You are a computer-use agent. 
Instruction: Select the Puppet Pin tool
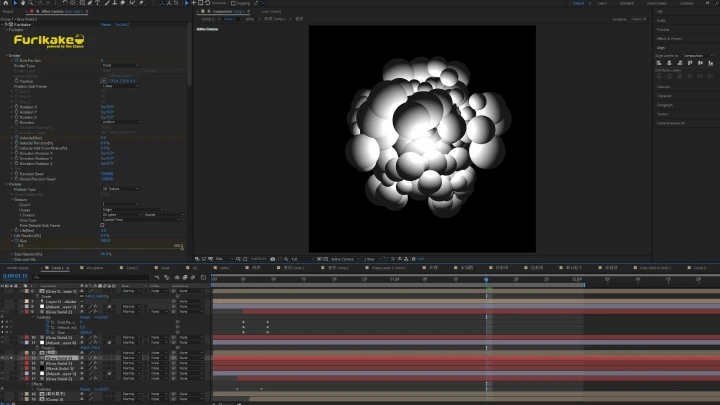pos(141,3)
